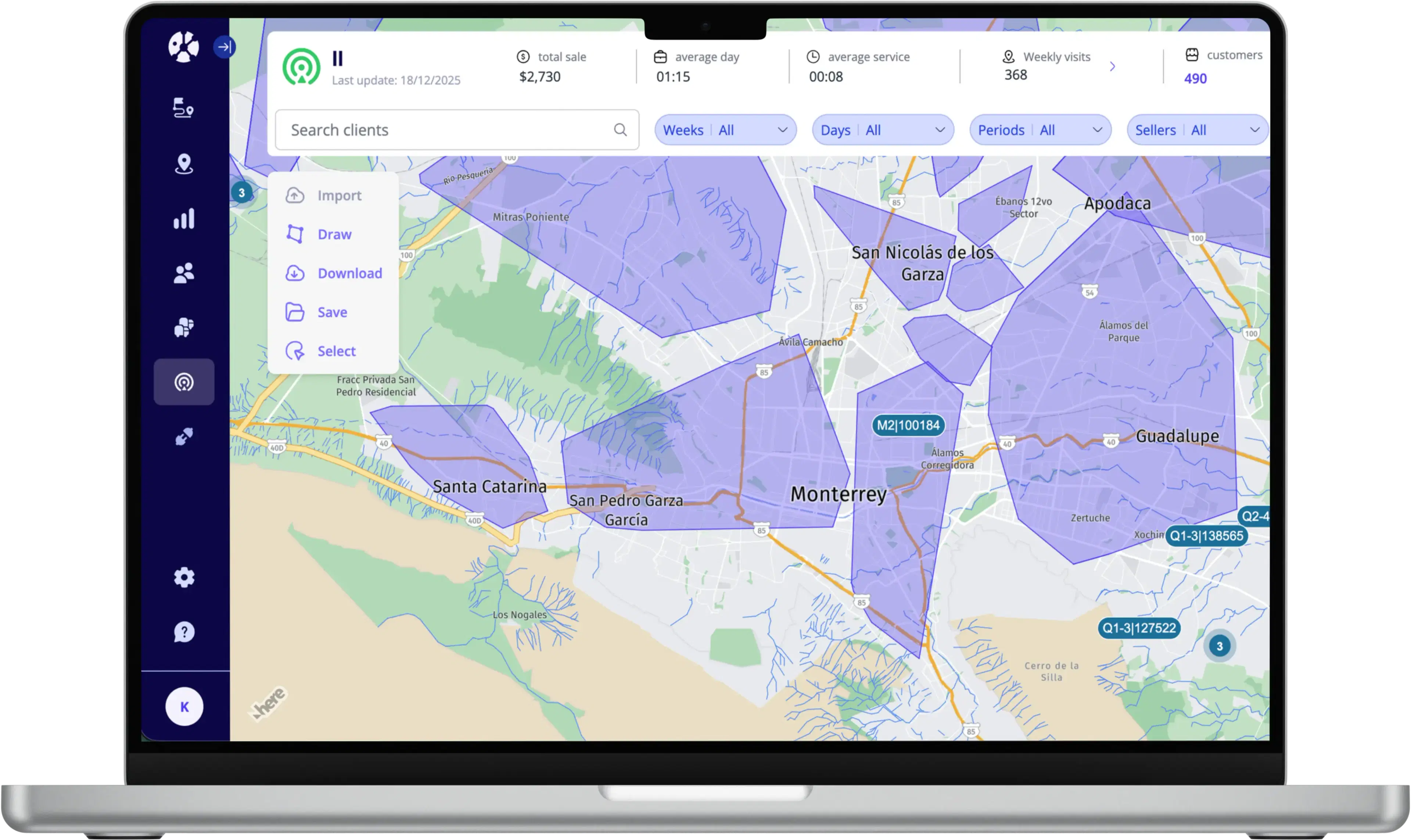The height and width of the screenshot is (840, 1411).
Task: Click the Download cloud icon
Action: pos(295,273)
